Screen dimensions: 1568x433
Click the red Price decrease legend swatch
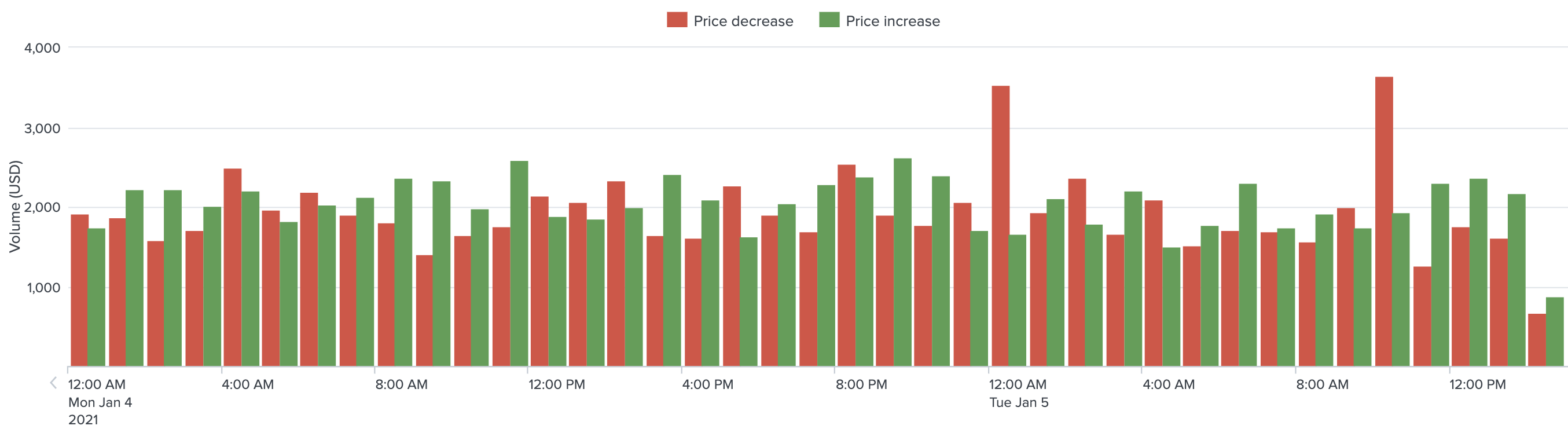677,20
